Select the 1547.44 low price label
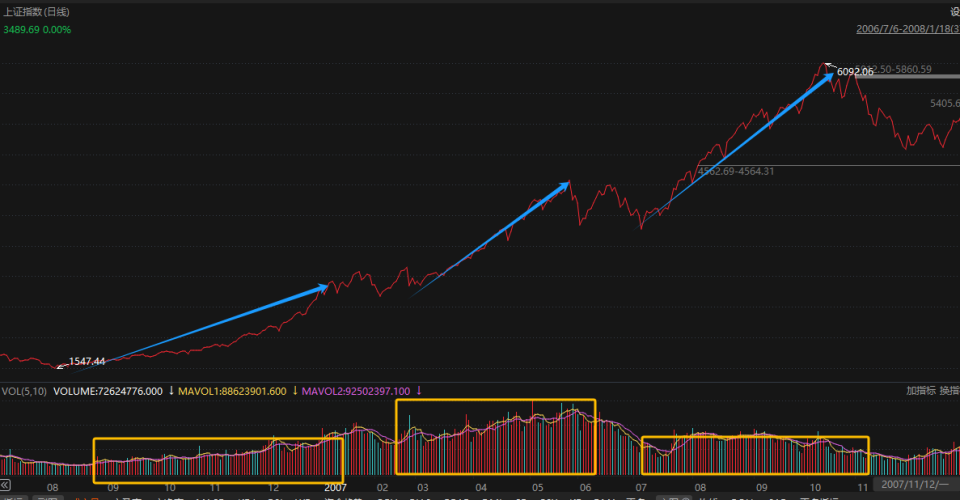This screenshot has width=960, height=500. tap(87, 361)
